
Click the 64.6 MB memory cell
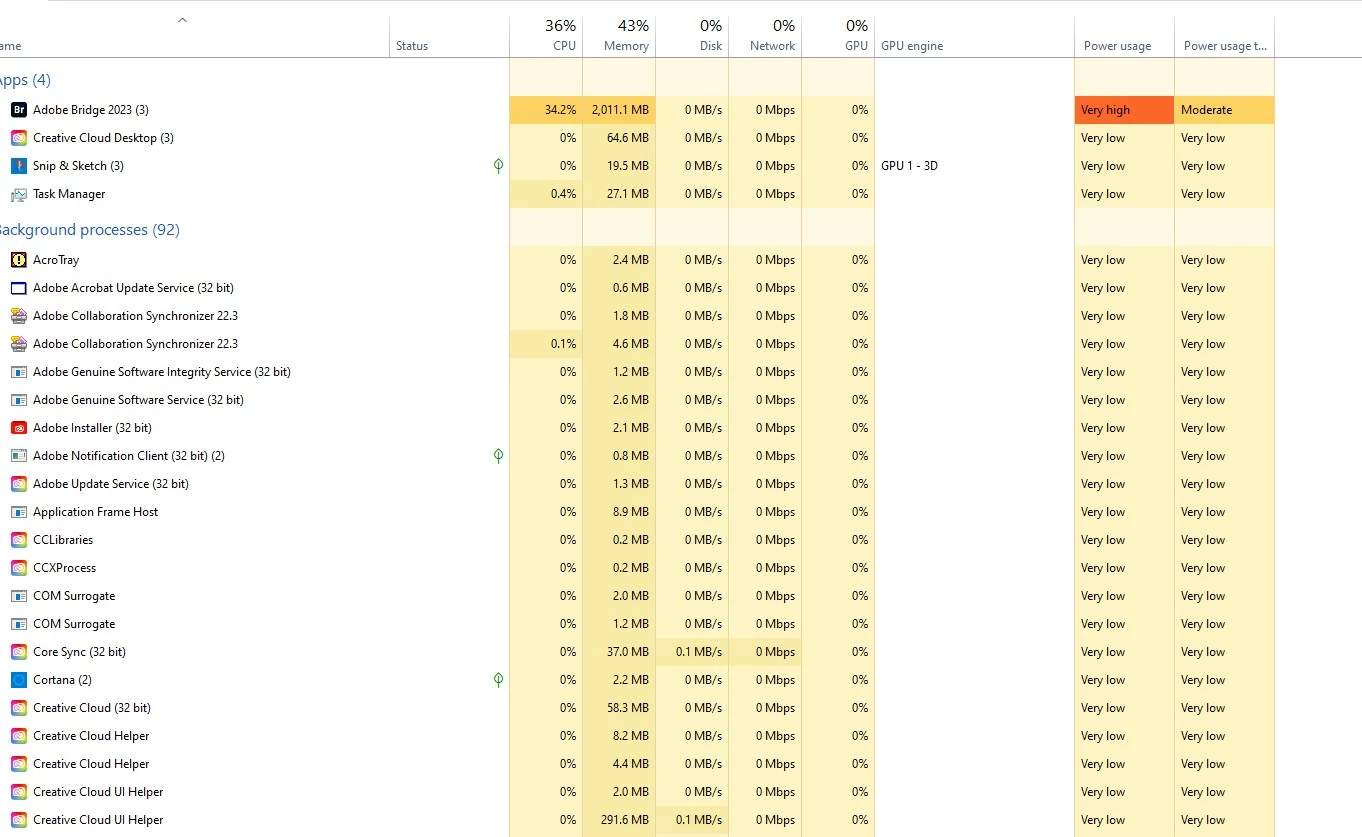(619, 138)
